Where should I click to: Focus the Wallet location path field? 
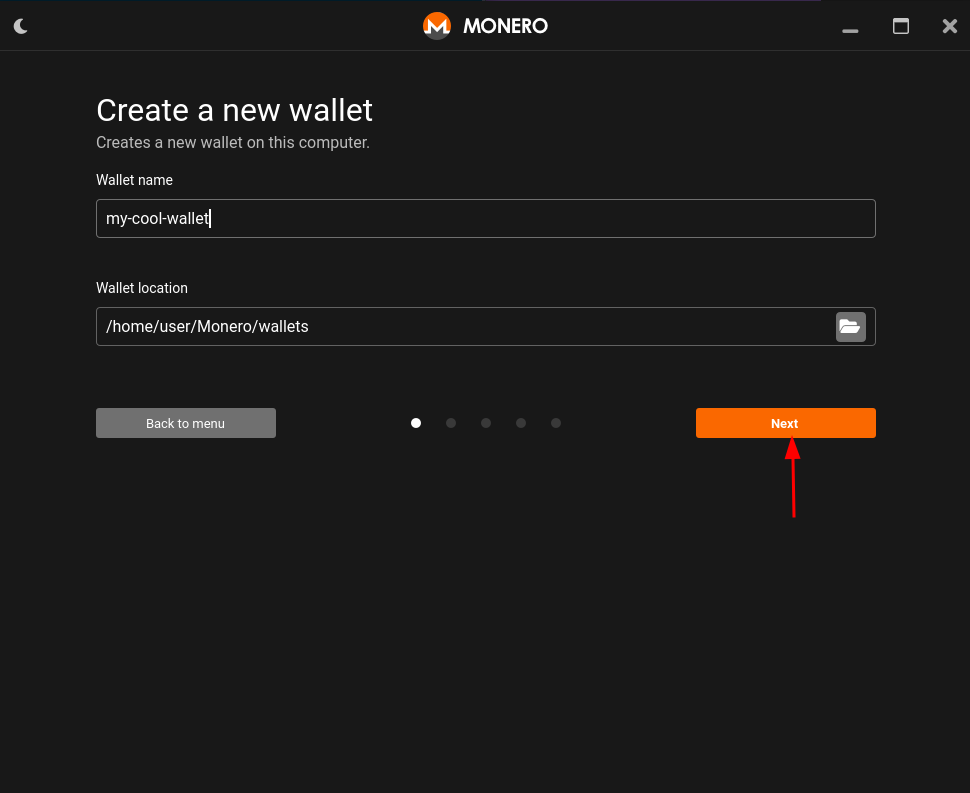[465, 326]
